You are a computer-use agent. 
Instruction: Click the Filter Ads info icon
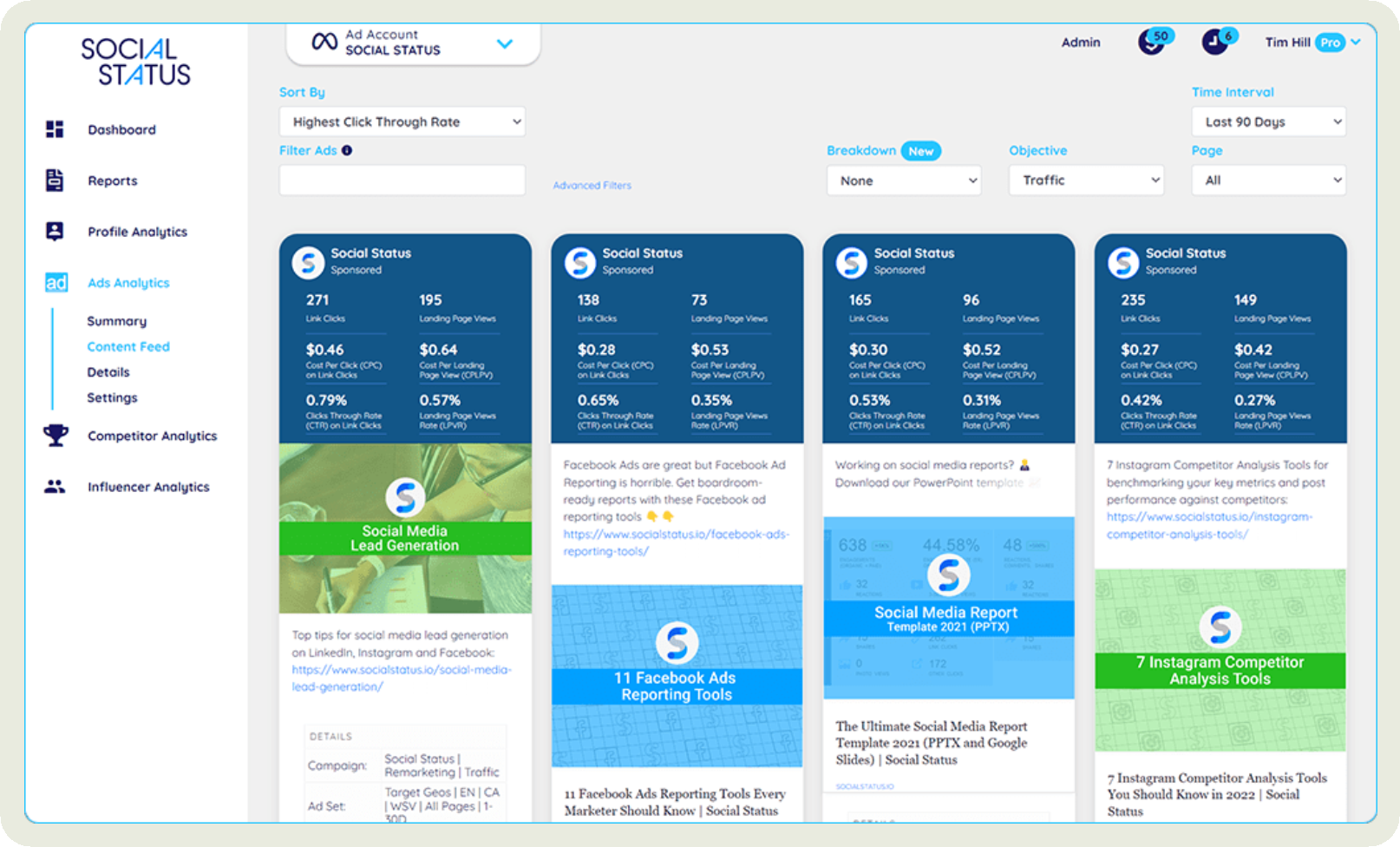[x=347, y=150]
